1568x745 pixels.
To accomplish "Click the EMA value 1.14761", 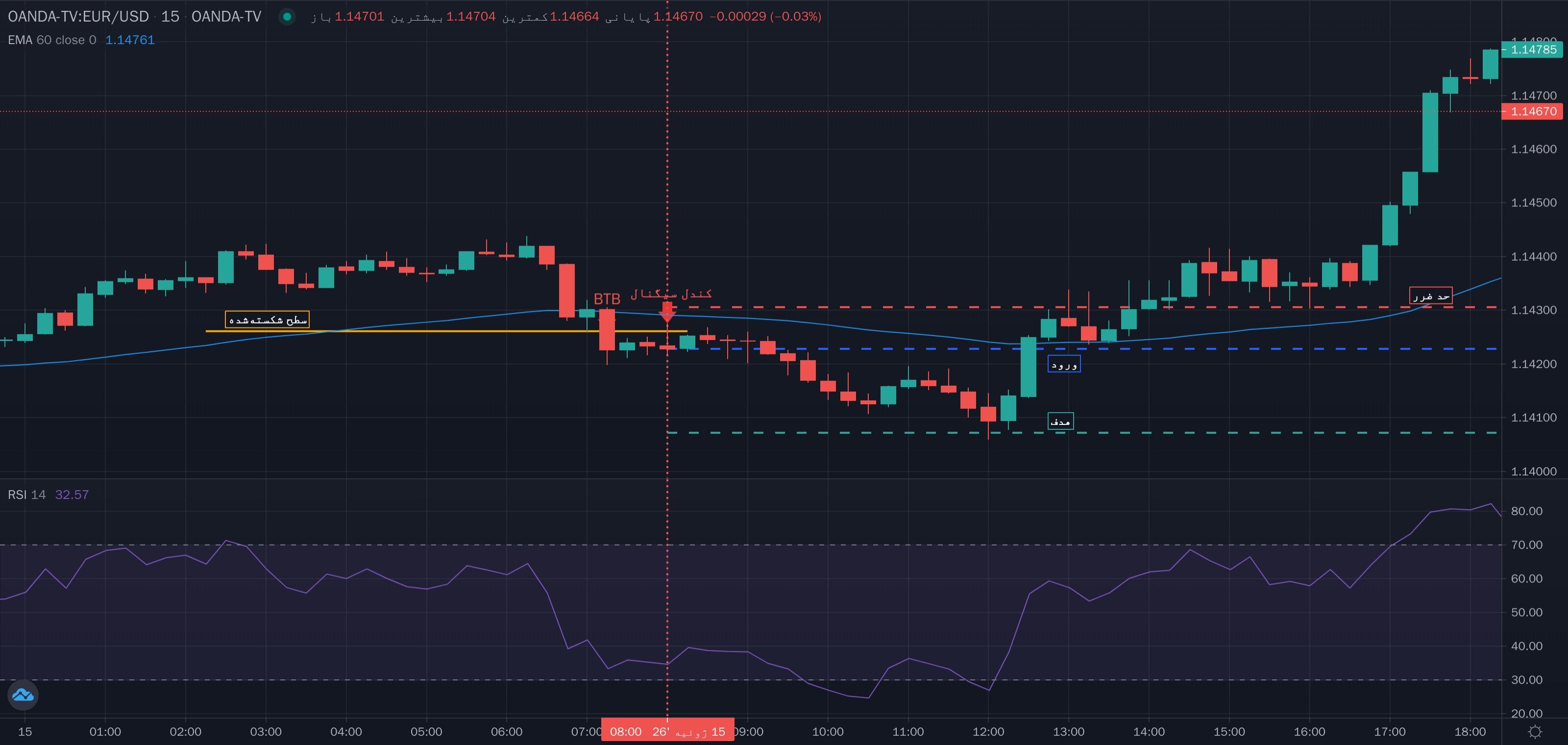I will tap(130, 40).
